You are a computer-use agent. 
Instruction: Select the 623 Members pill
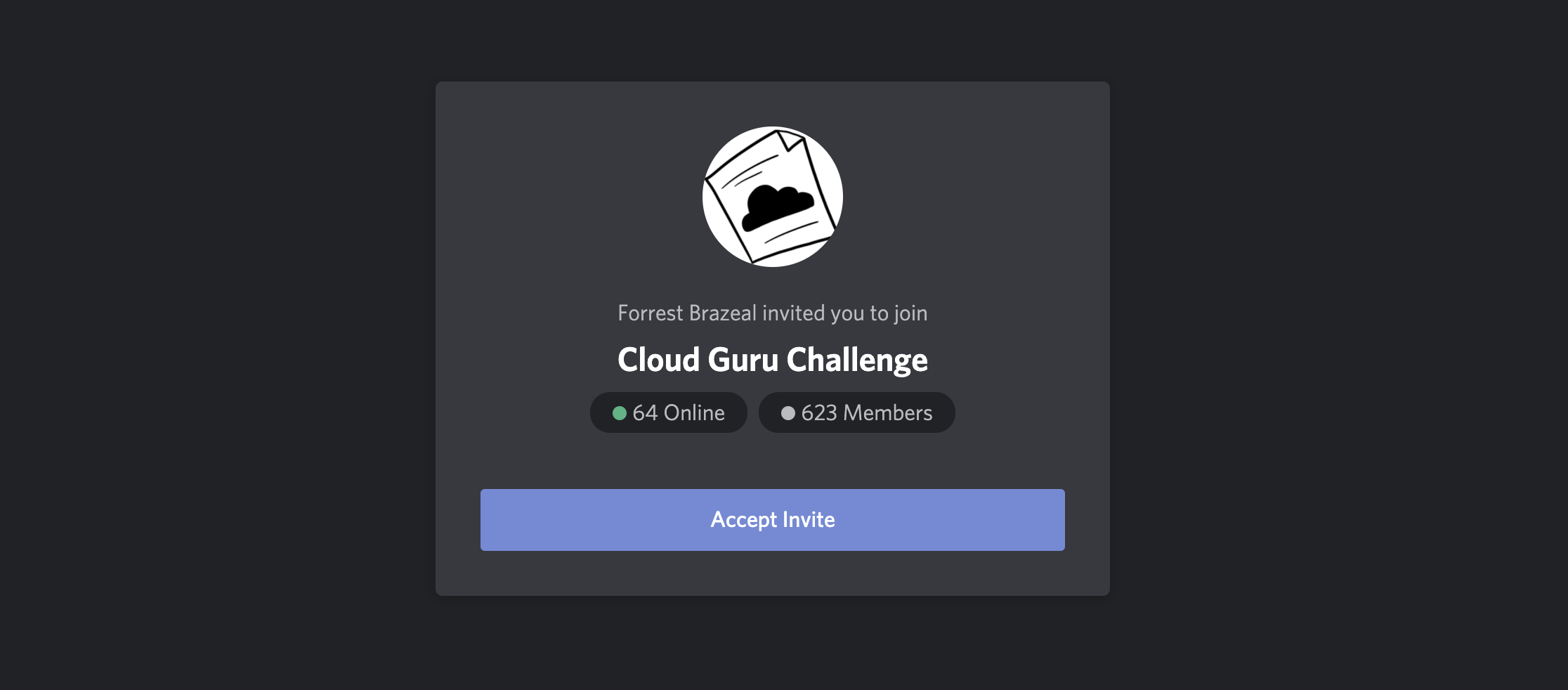[x=857, y=412]
